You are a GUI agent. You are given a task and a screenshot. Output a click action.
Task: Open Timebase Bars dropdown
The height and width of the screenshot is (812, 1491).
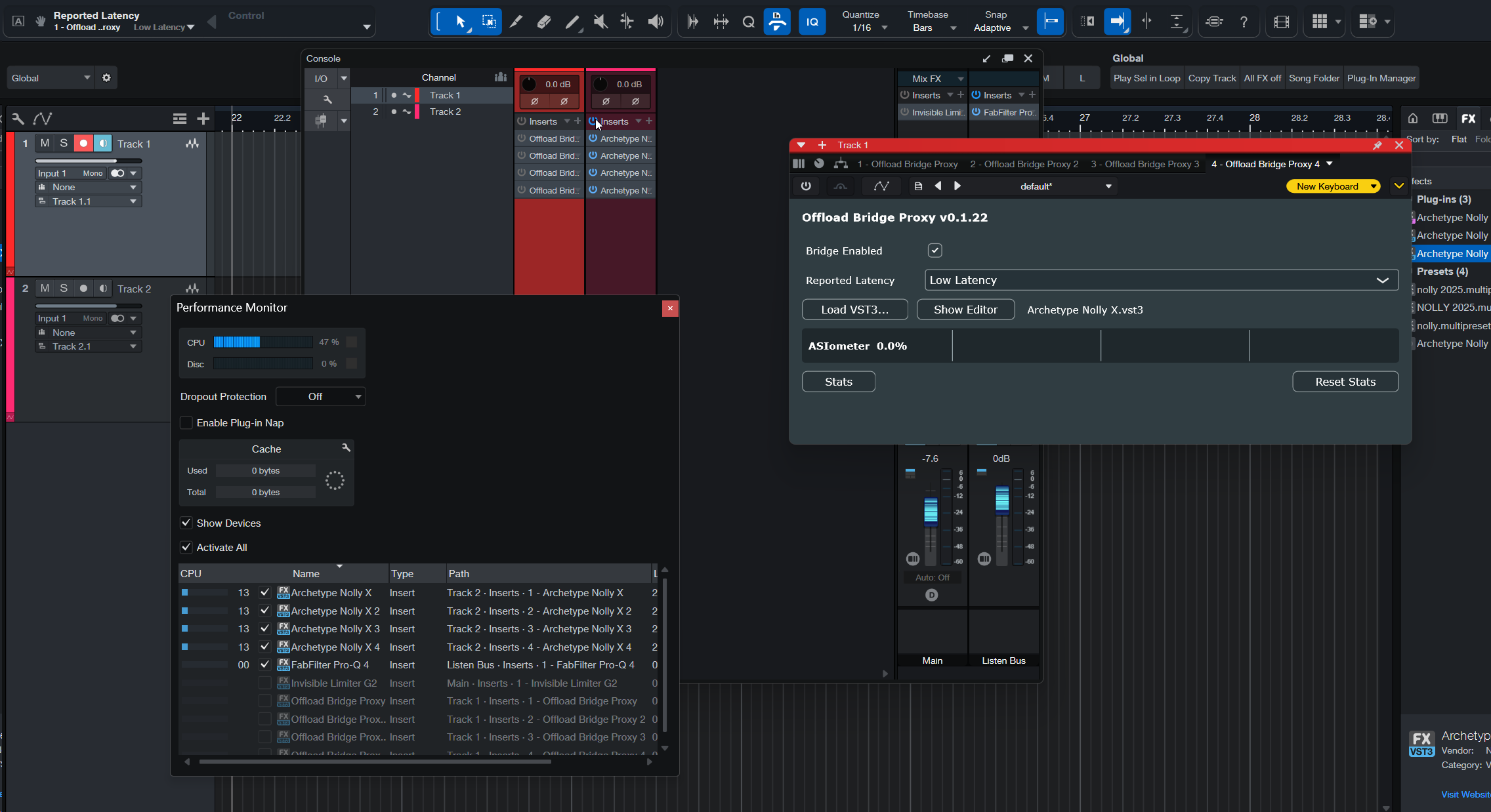(933, 28)
